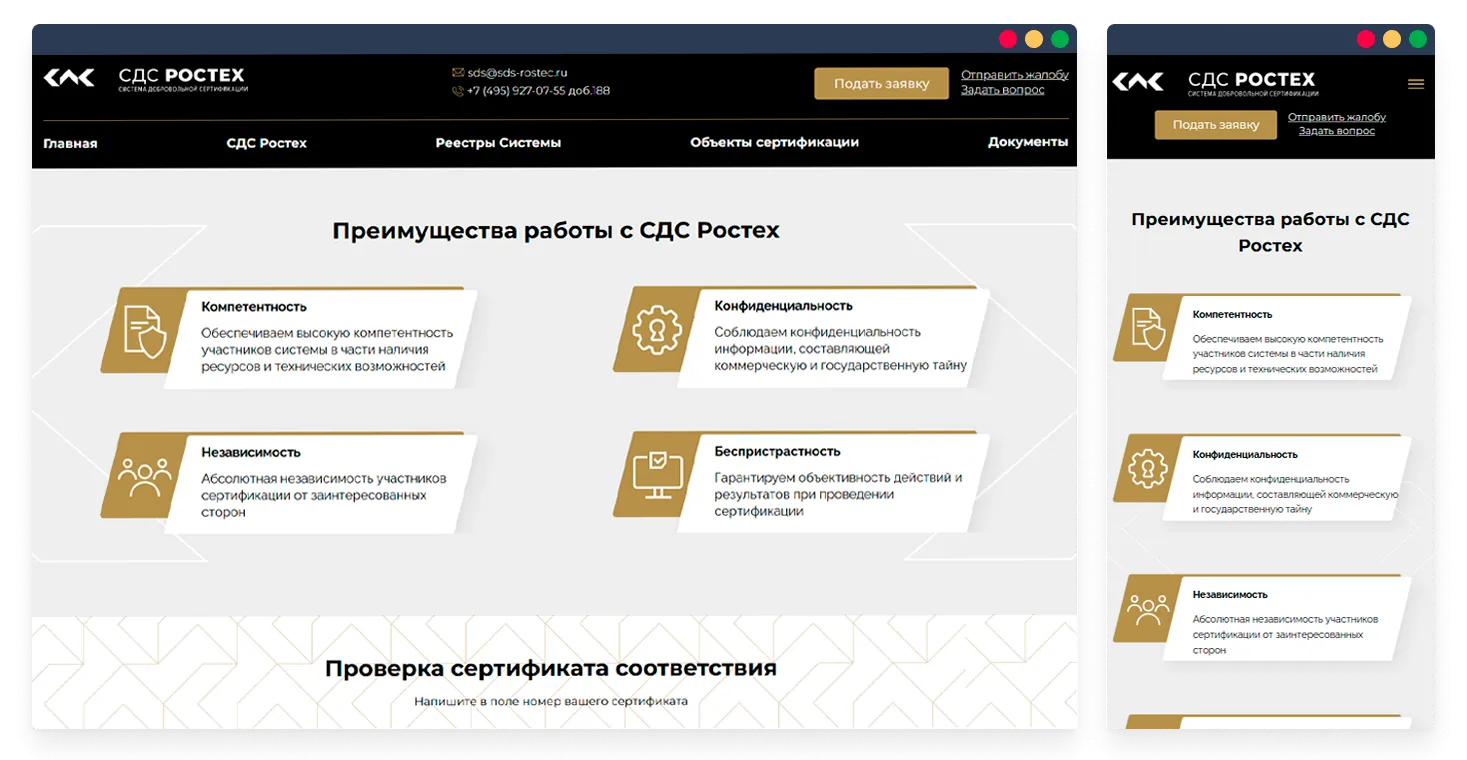Image resolution: width=1467 pixels, height=760 pixels.
Task: Click the monitor Беспристрастность icon in desktop view
Action: [x=657, y=475]
